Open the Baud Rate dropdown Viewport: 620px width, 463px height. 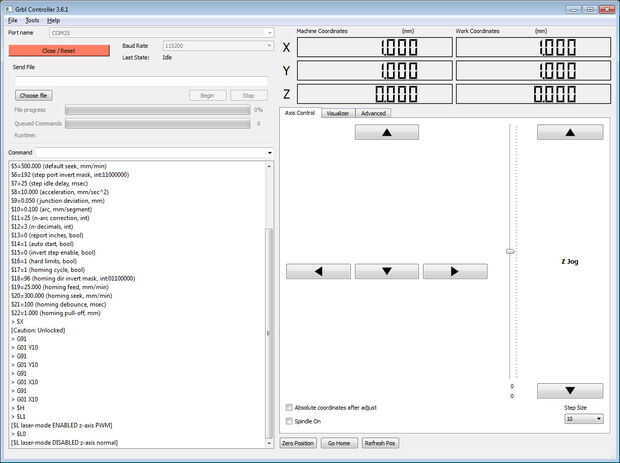(218, 46)
